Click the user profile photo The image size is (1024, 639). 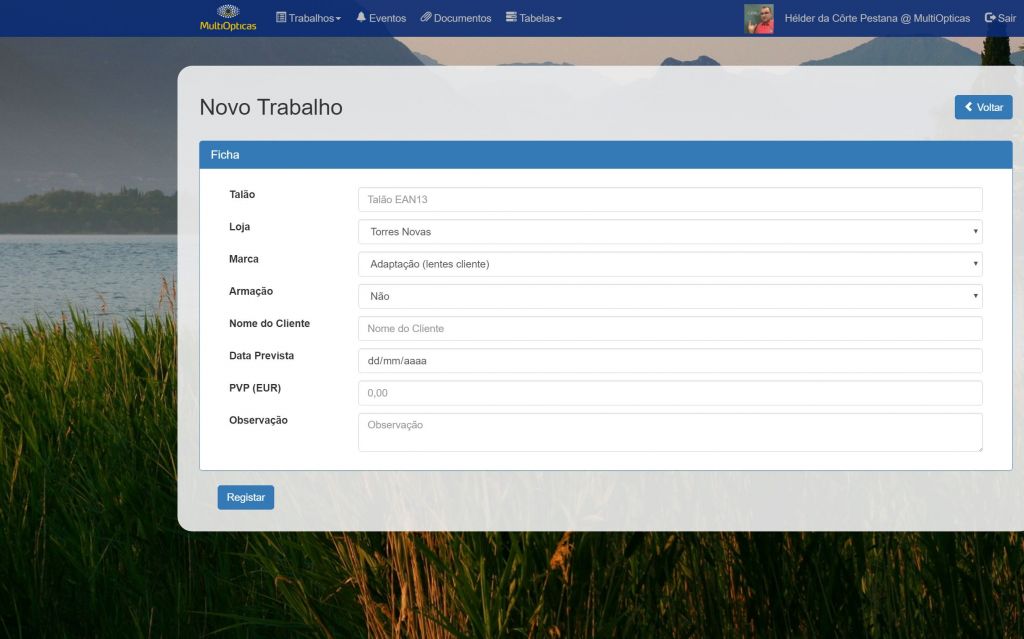point(759,18)
